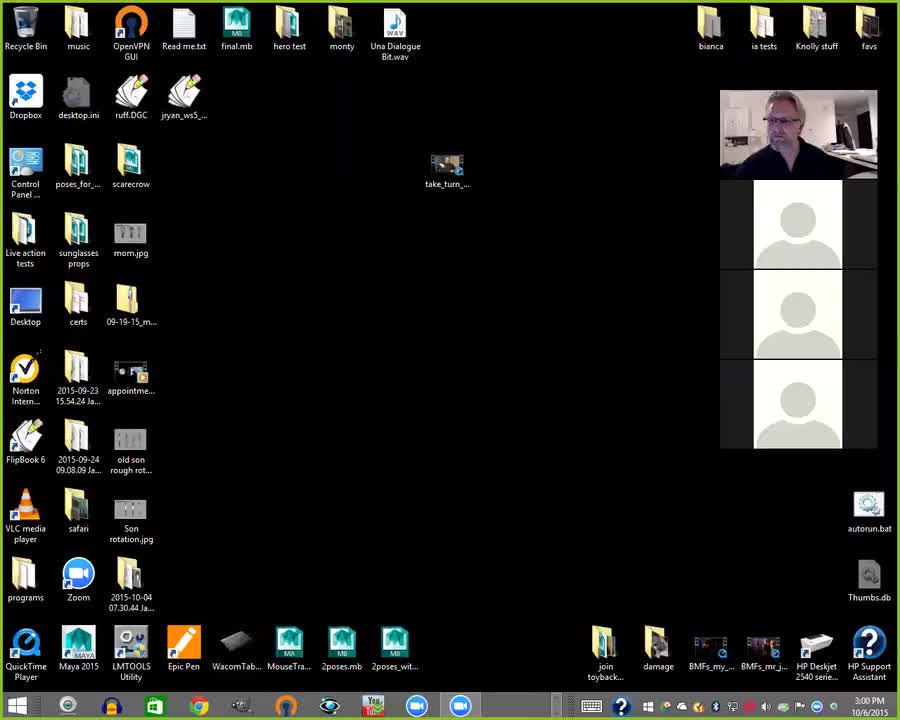Click the HP Deskjet 2540 series shortcut
Viewport: 900px width, 720px height.
[816, 657]
